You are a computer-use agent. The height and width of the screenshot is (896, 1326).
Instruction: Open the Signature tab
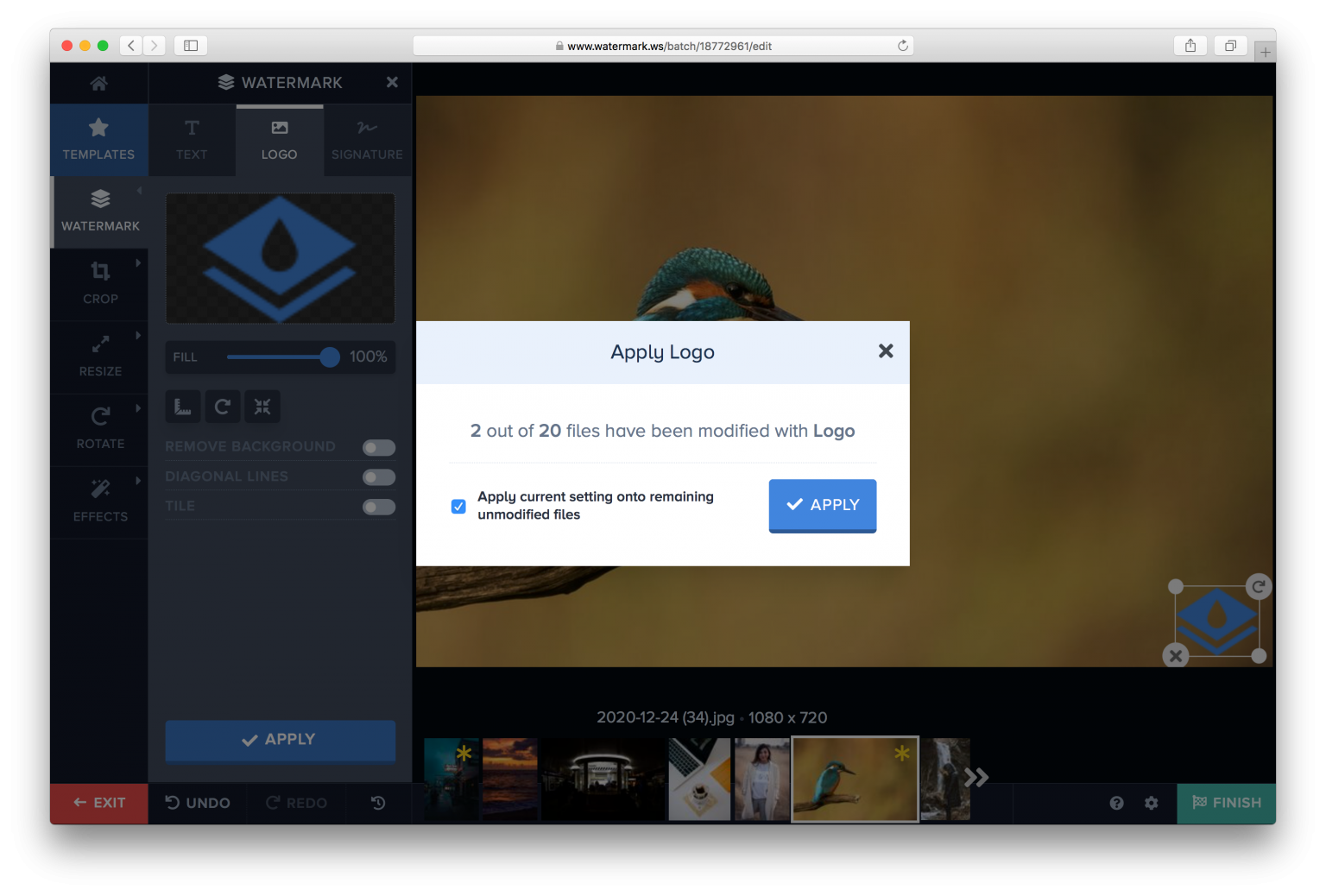pos(367,139)
